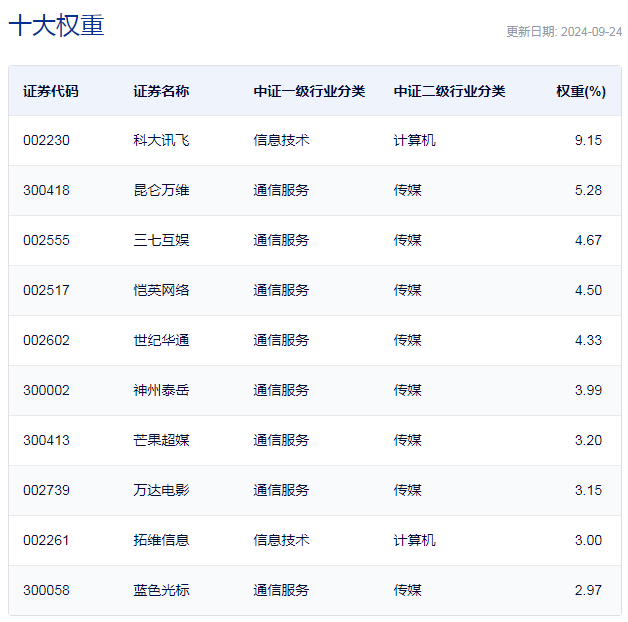This screenshot has width=628, height=622.
Task: Click the 中证二级行业分类 column header
Action: coord(449,91)
